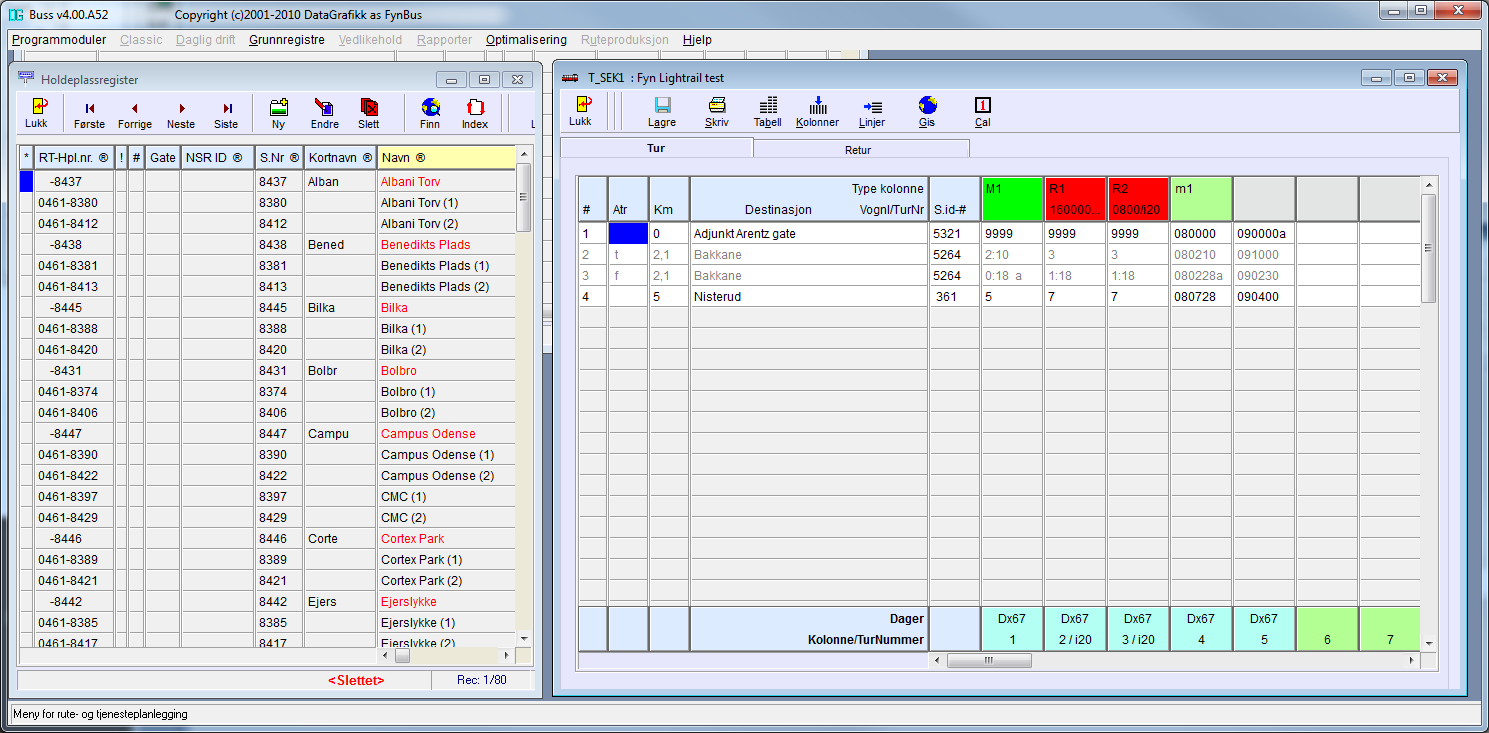The image size is (1489, 733).
Task: Click the Gate column header
Action: click(x=163, y=157)
